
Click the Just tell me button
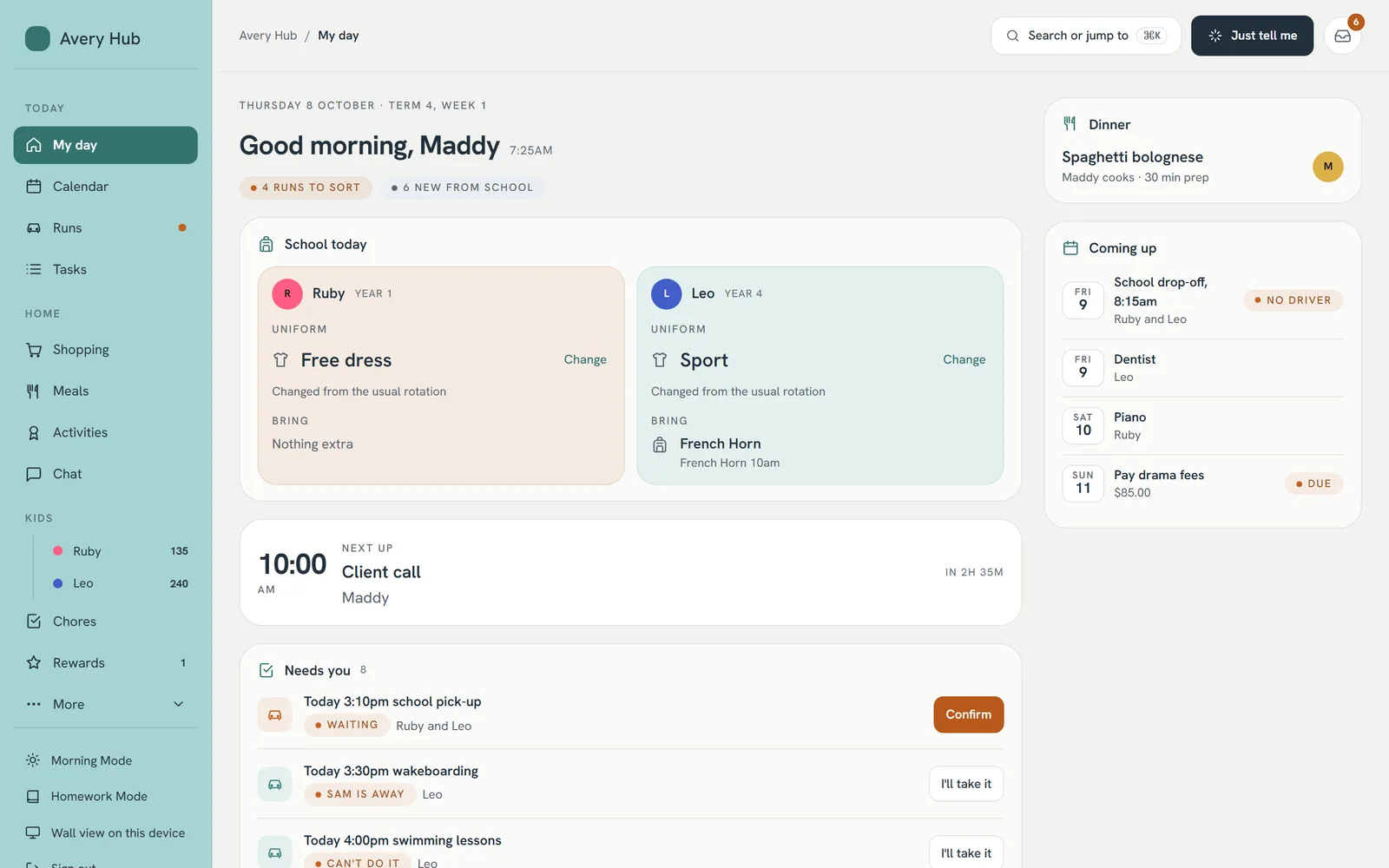[1252, 36]
